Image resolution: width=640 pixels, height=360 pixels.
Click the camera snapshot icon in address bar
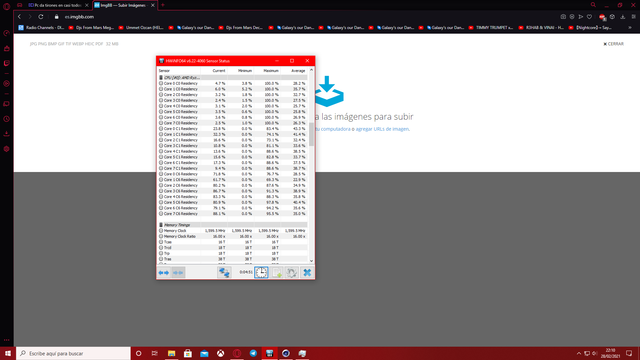tap(563, 17)
